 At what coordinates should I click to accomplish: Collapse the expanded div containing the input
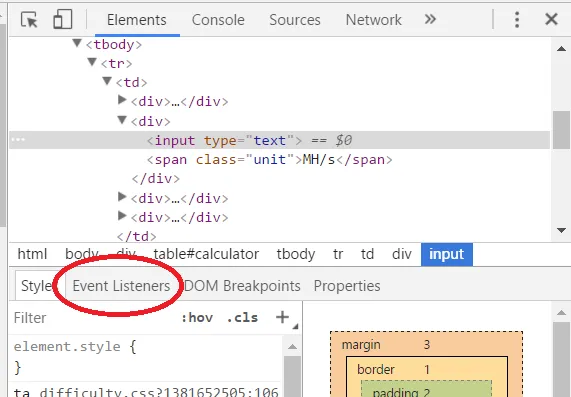122,119
